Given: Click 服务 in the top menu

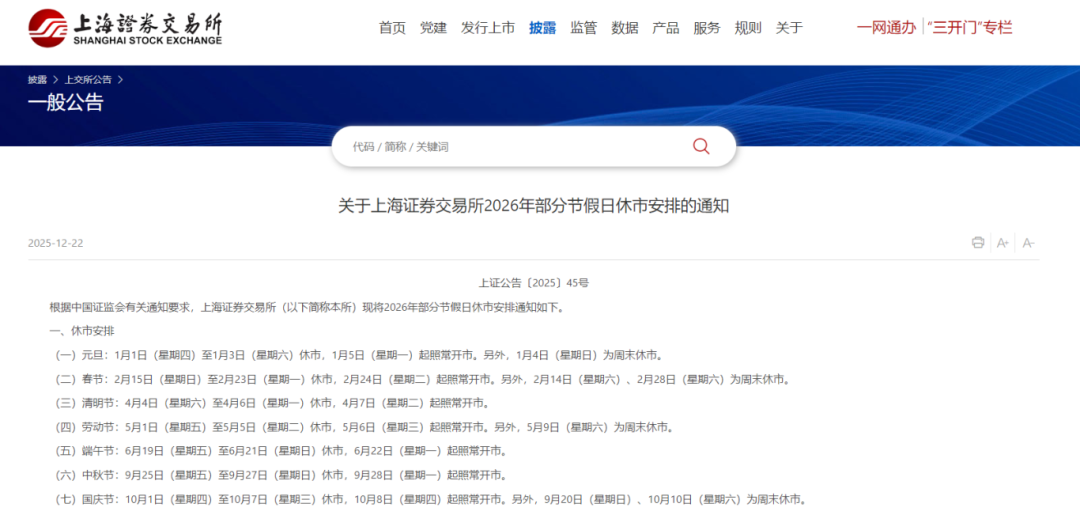Looking at the screenshot, I should click(x=706, y=28).
